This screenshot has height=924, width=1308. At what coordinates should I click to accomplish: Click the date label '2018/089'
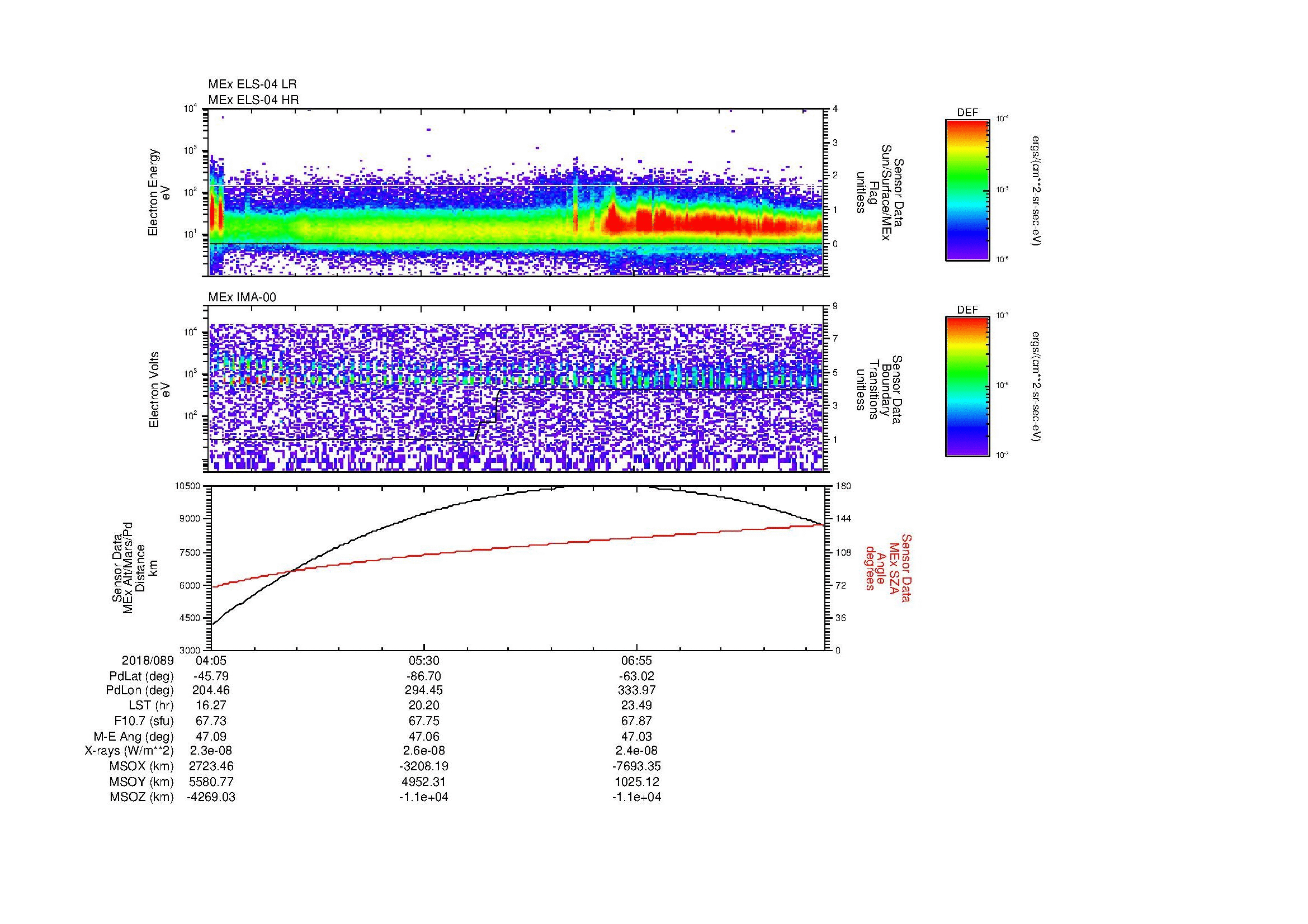point(148,660)
